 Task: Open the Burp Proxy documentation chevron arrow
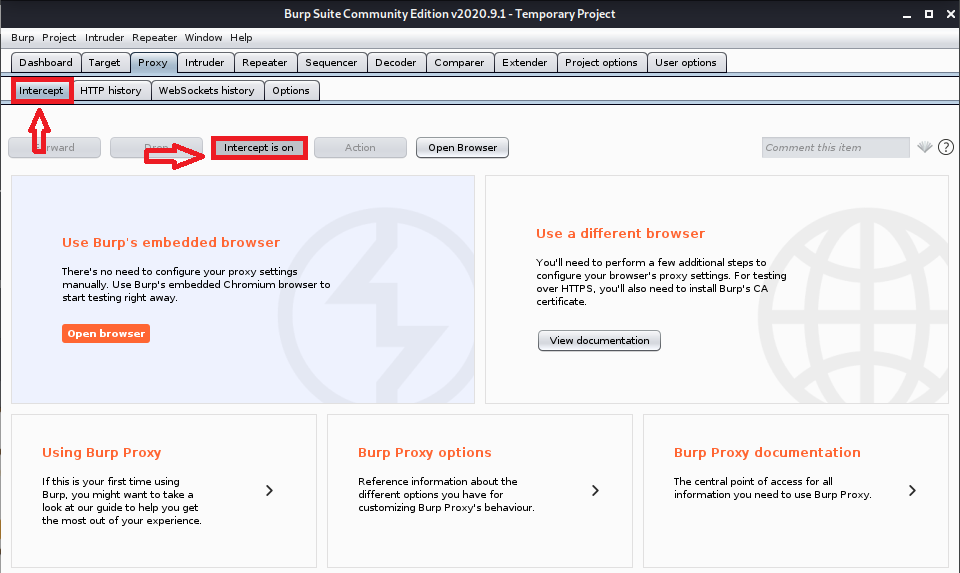click(x=912, y=490)
